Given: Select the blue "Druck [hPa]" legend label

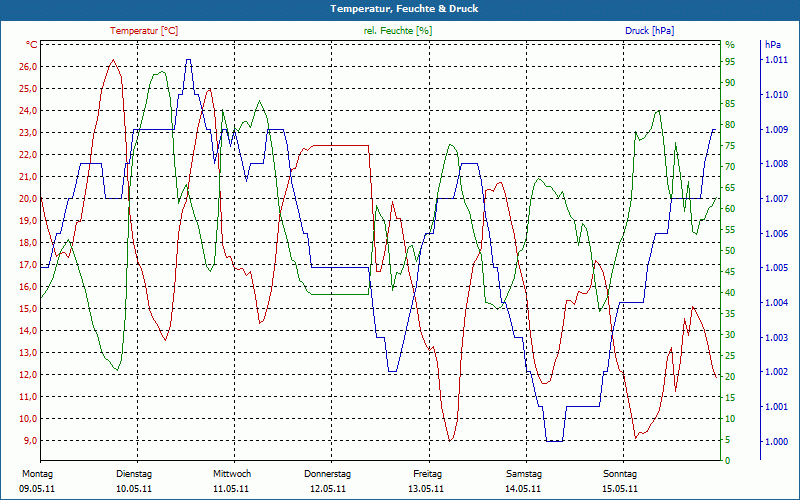Looking at the screenshot, I should [x=649, y=31].
